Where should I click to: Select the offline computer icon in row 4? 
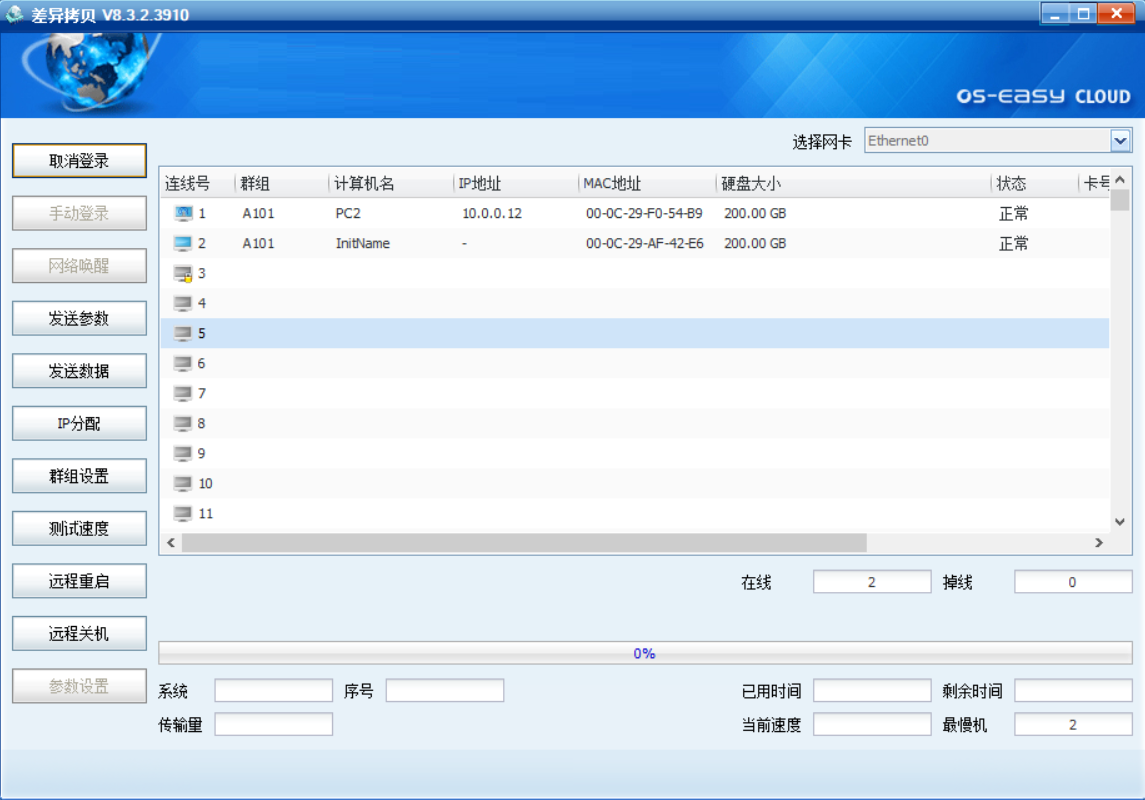(x=183, y=303)
